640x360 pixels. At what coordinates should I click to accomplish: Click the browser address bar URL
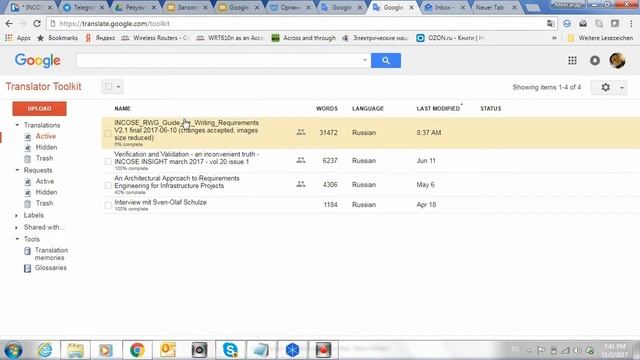(114, 24)
